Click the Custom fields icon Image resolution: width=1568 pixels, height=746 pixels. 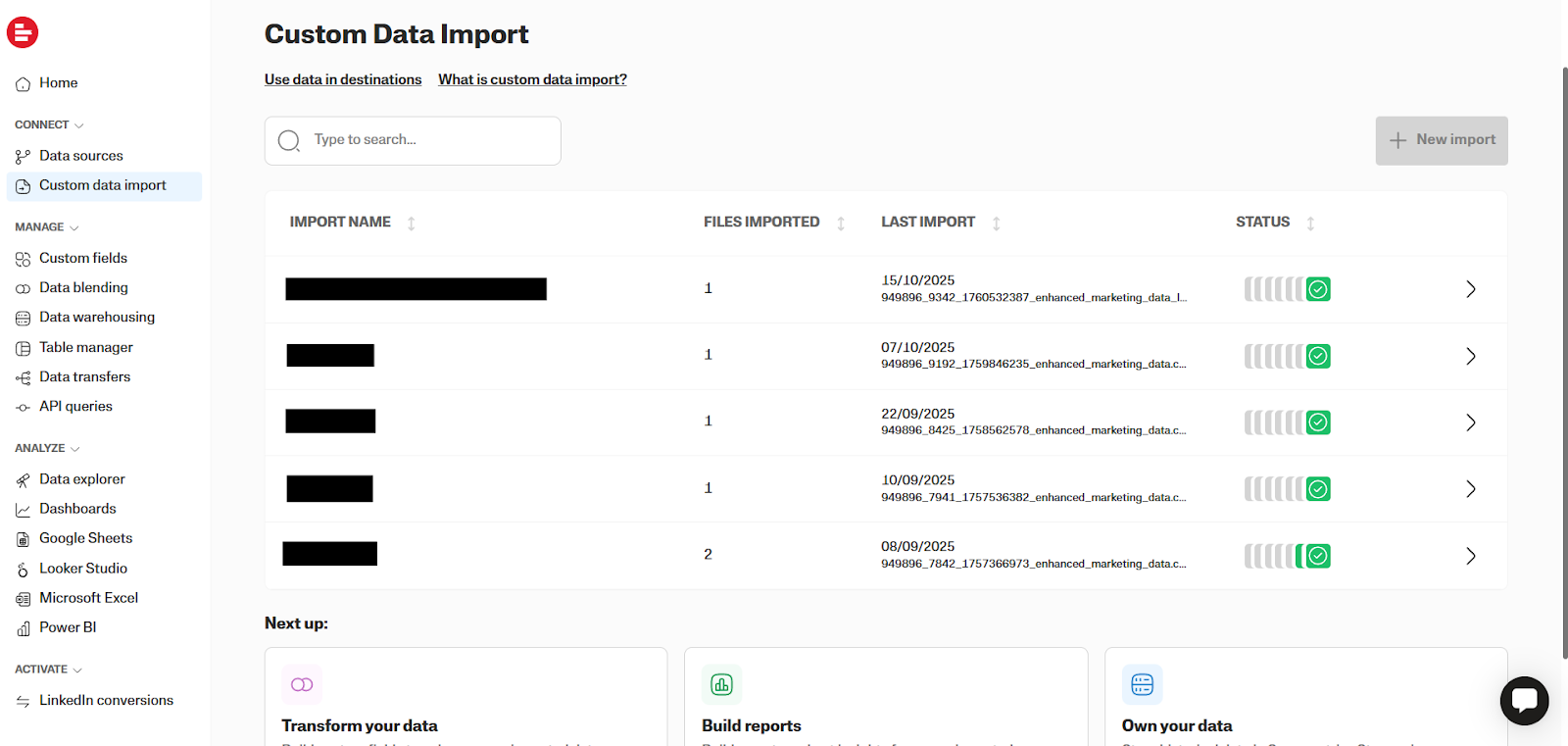[x=23, y=259]
